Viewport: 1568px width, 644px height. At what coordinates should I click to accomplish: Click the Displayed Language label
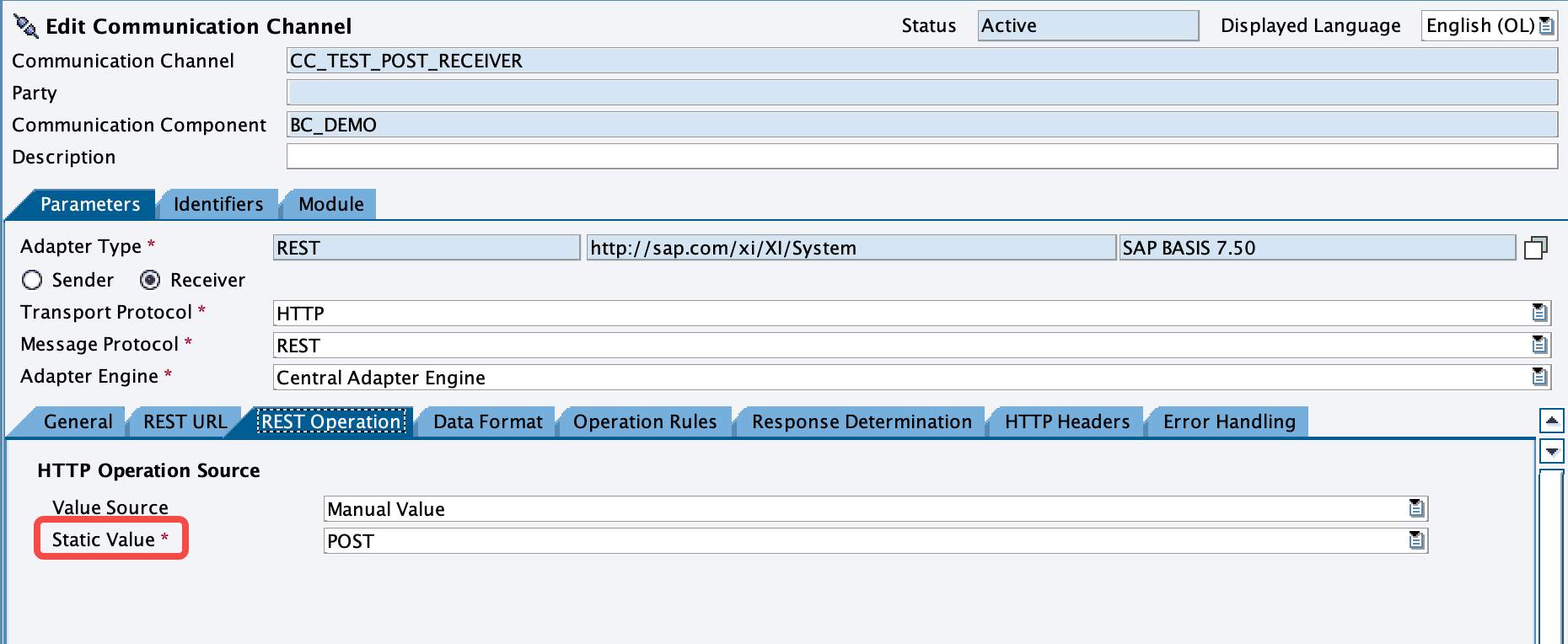click(1310, 25)
